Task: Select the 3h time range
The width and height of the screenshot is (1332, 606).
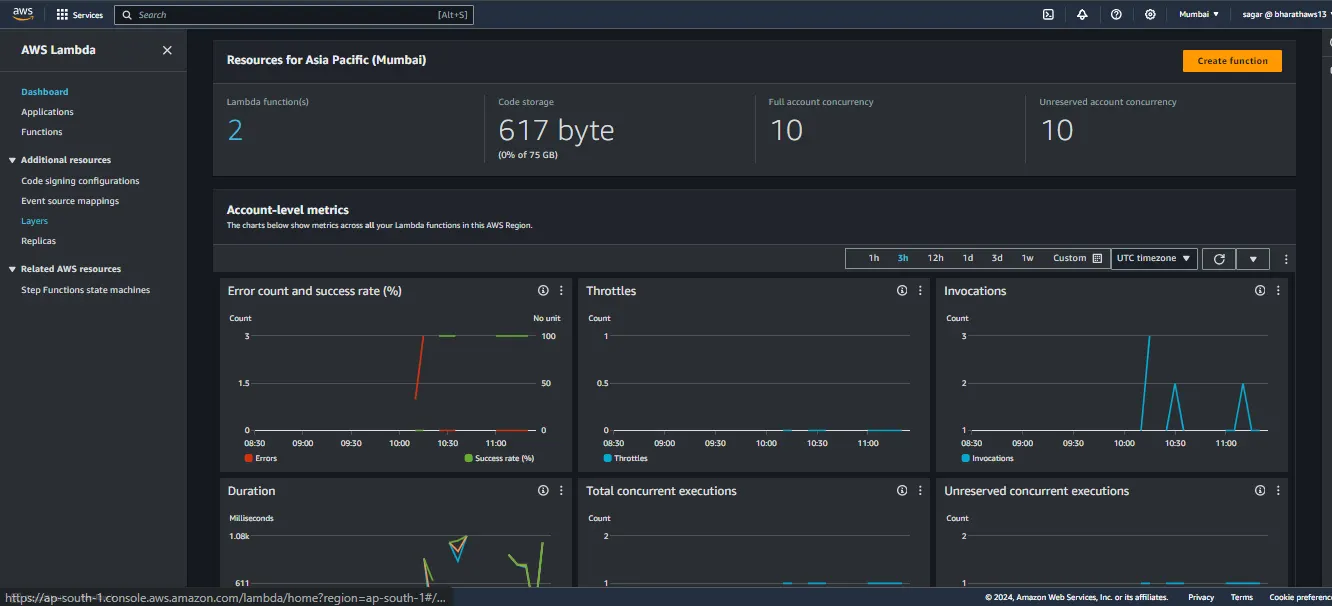Action: click(903, 258)
